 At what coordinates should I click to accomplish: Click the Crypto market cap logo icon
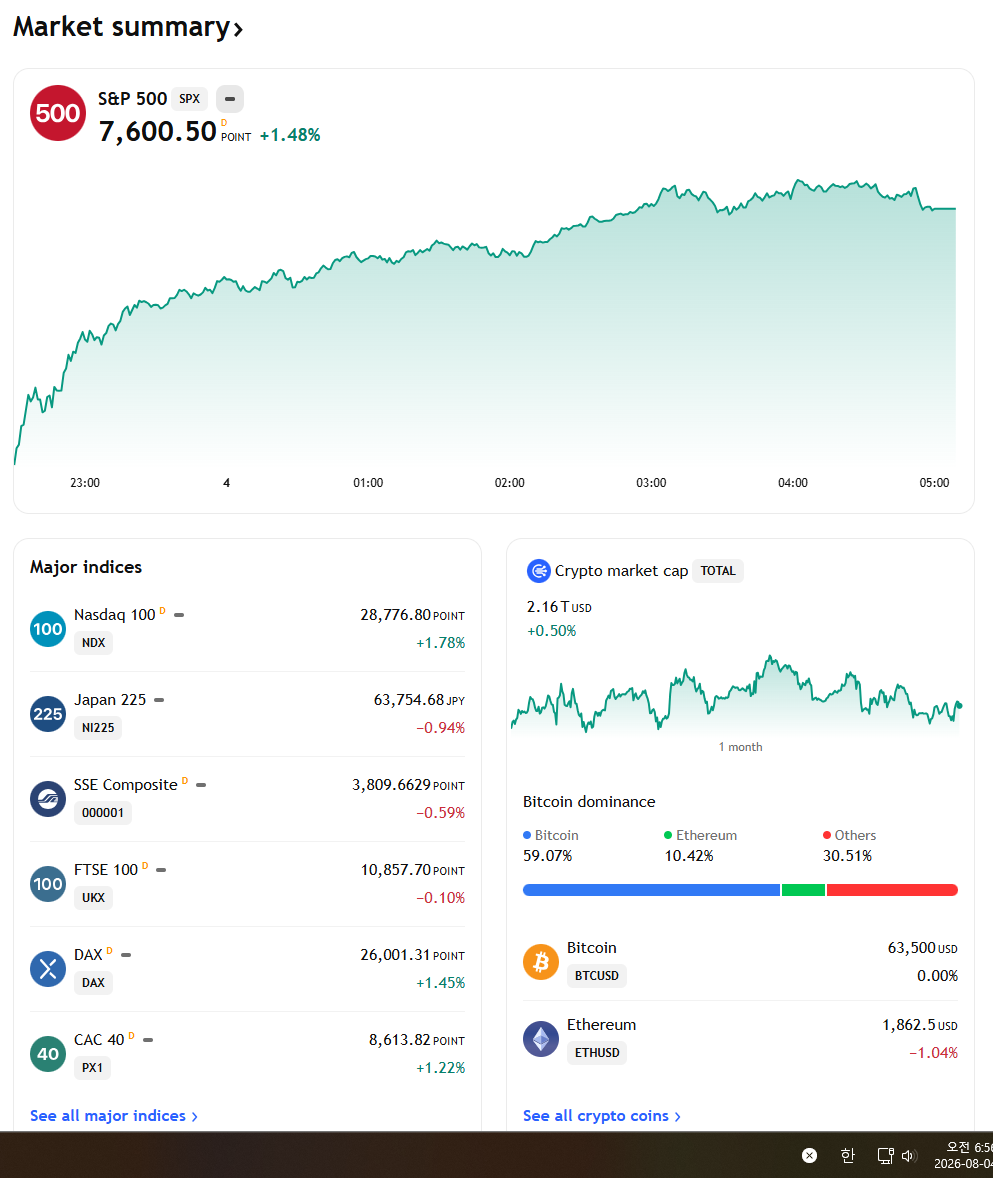539,571
